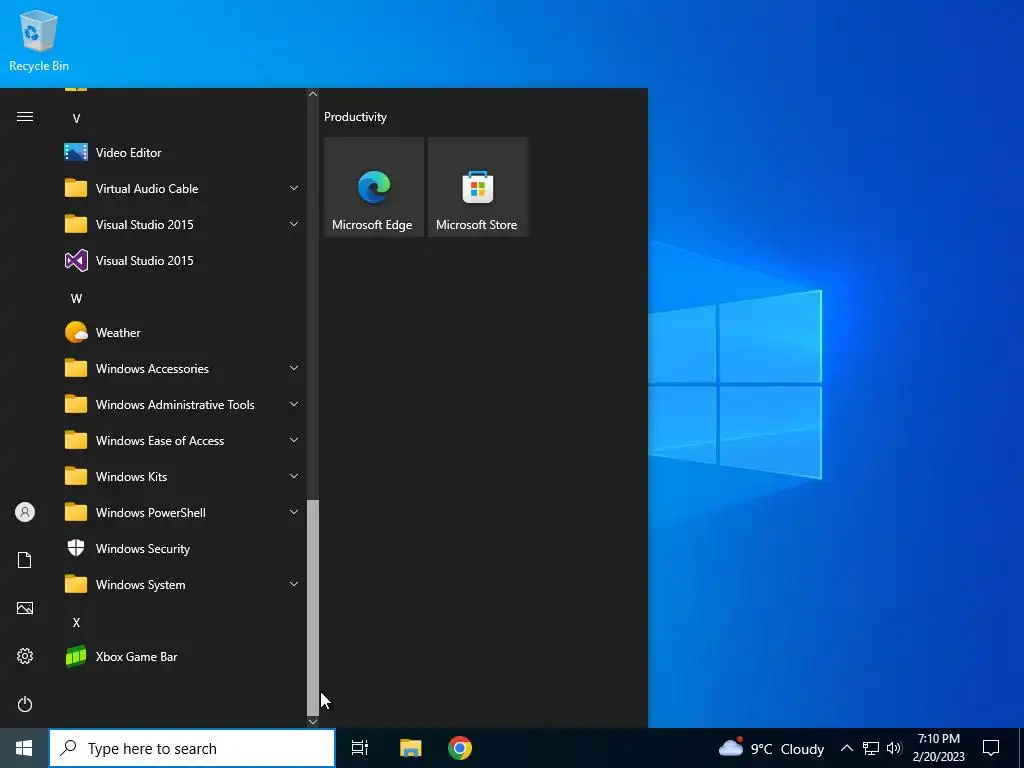Image resolution: width=1024 pixels, height=768 pixels.
Task: Expand Virtual Audio Cable folder chevron
Action: coord(294,188)
